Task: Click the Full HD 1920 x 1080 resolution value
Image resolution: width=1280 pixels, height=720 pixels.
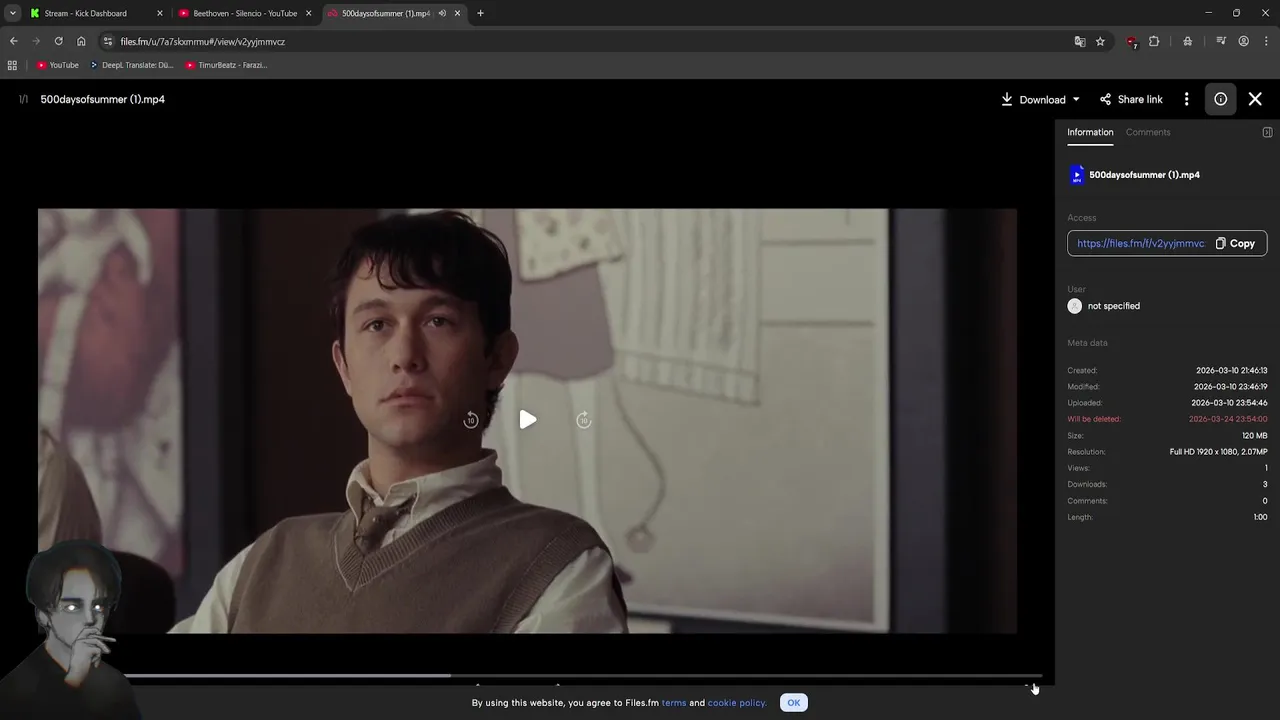Action: tap(1218, 452)
